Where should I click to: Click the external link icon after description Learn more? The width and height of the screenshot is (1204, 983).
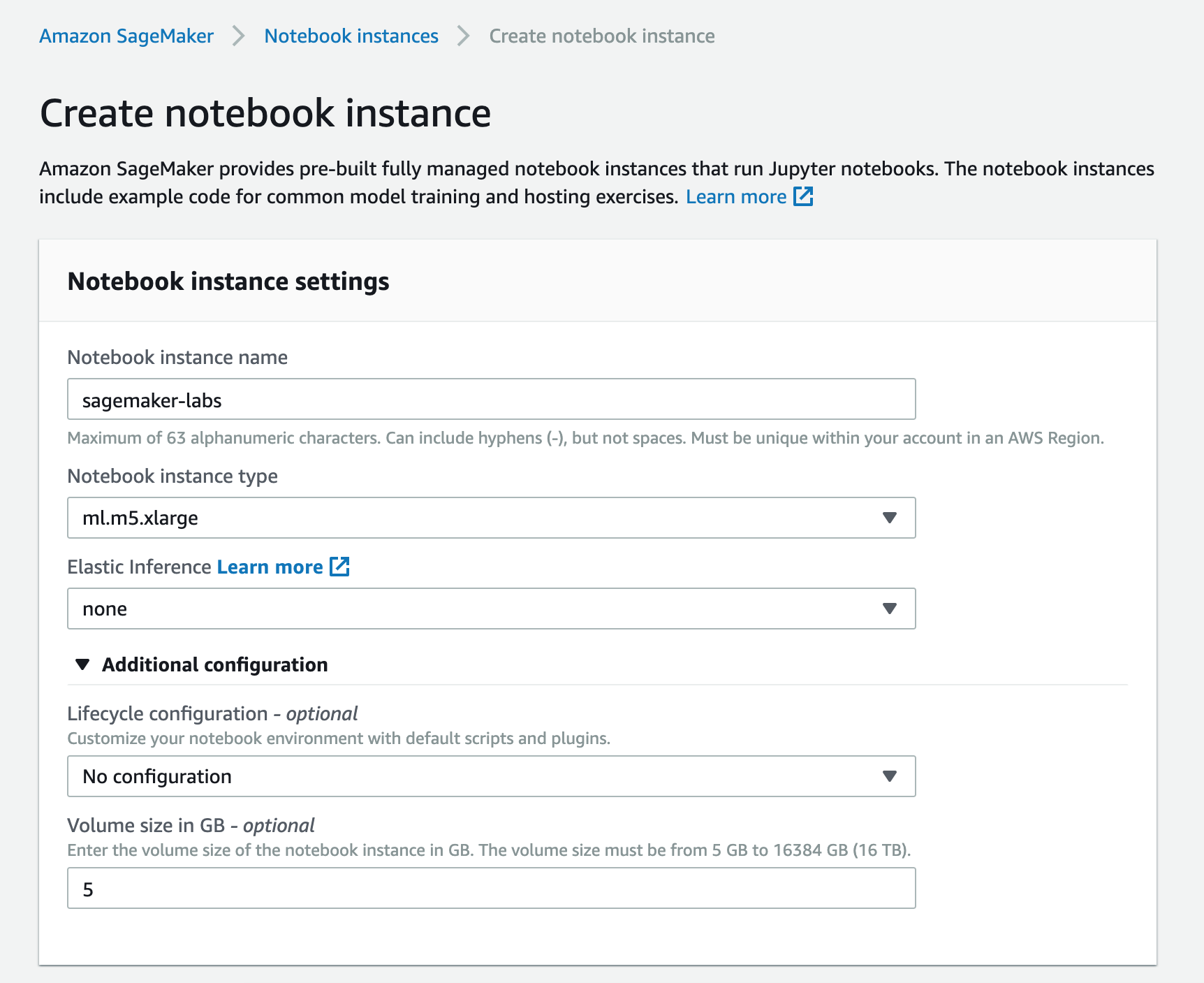pyautogui.click(x=804, y=196)
